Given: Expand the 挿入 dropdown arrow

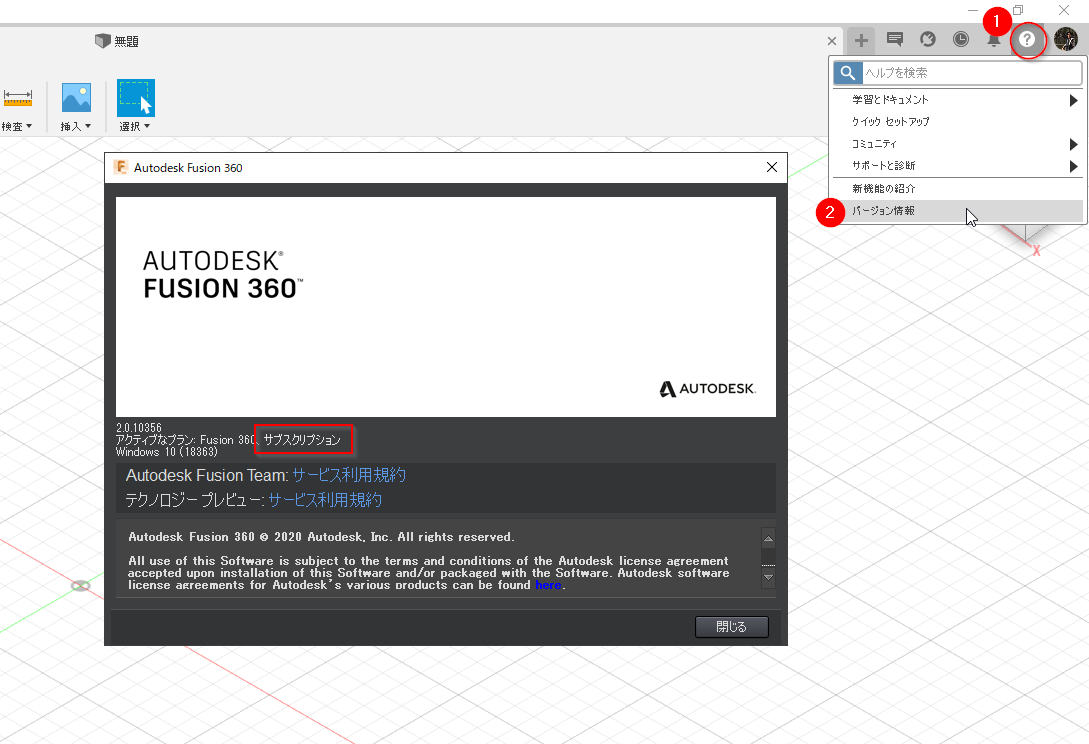Looking at the screenshot, I should pyautogui.click(x=88, y=125).
